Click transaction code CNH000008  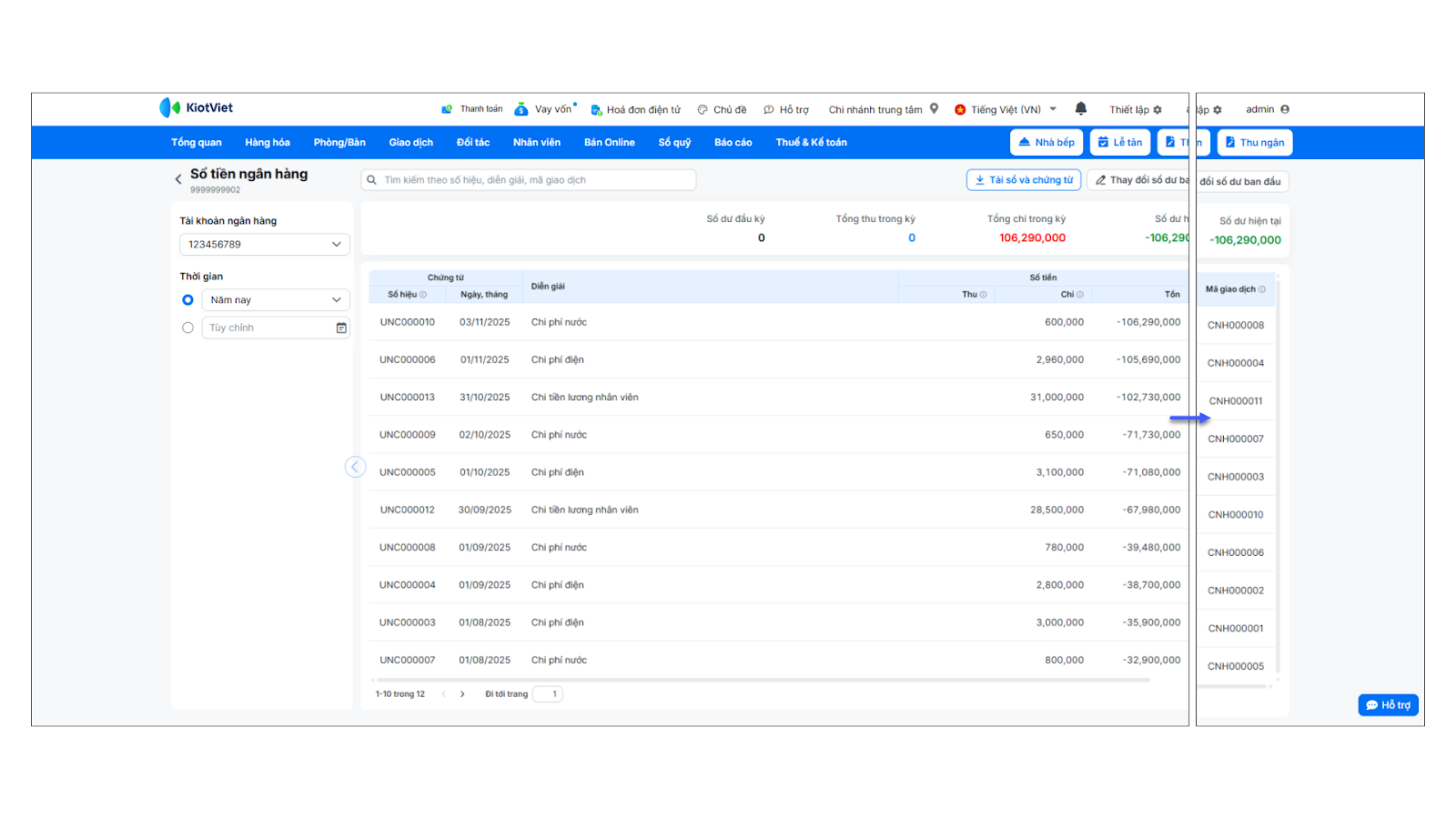[1236, 326]
